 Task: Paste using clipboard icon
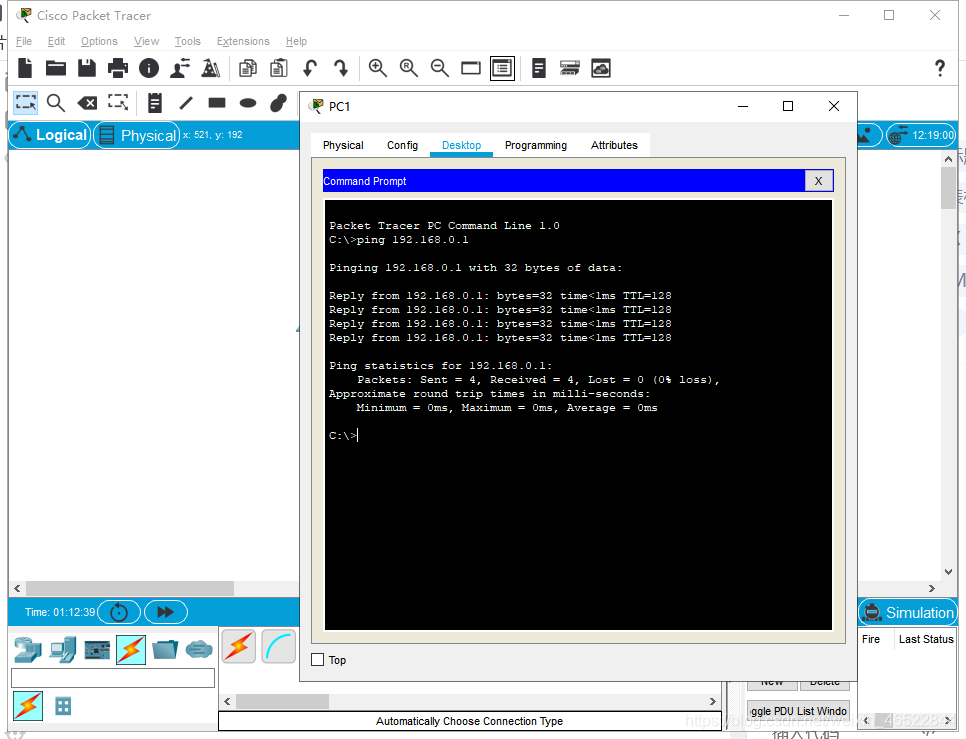coord(279,68)
